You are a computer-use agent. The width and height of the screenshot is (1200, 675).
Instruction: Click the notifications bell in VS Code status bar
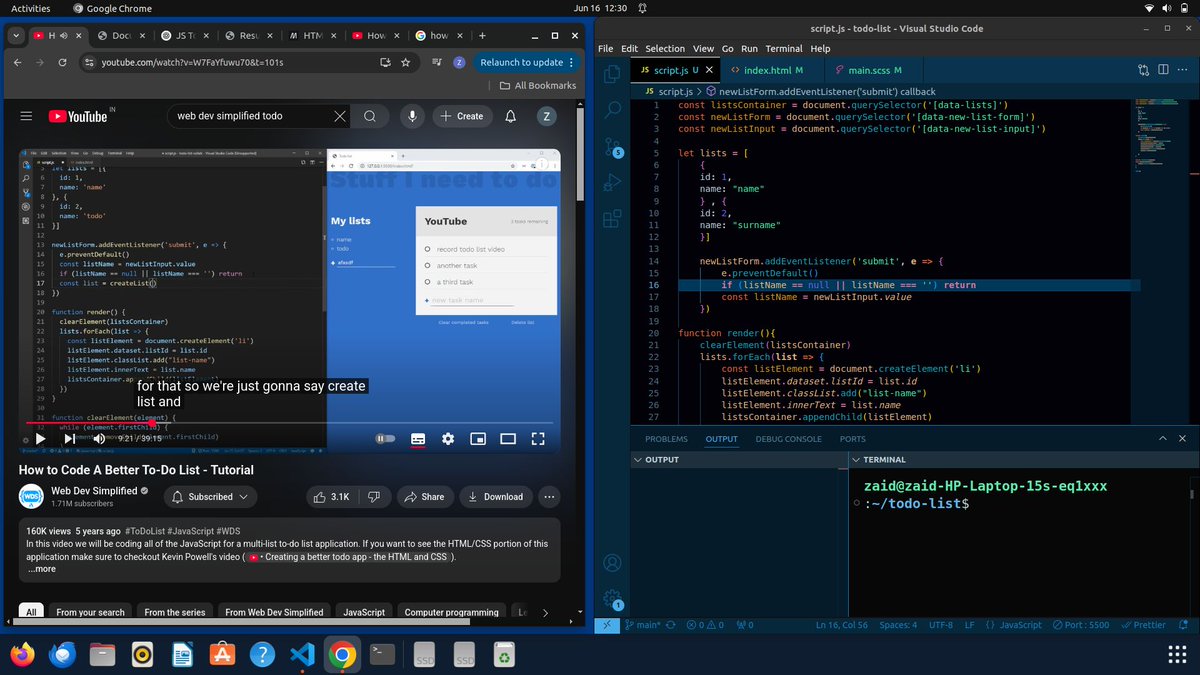click(x=1185, y=625)
